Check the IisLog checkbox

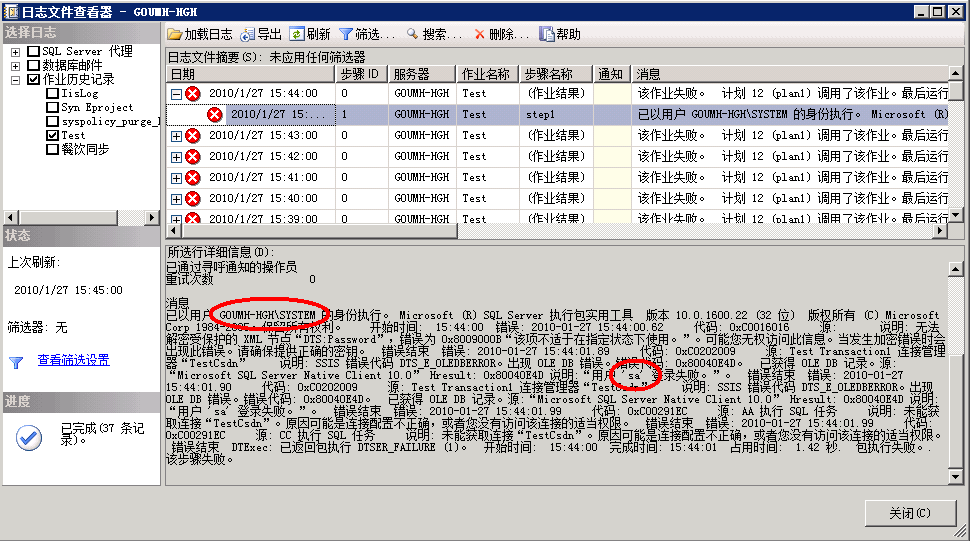pyautogui.click(x=53, y=93)
